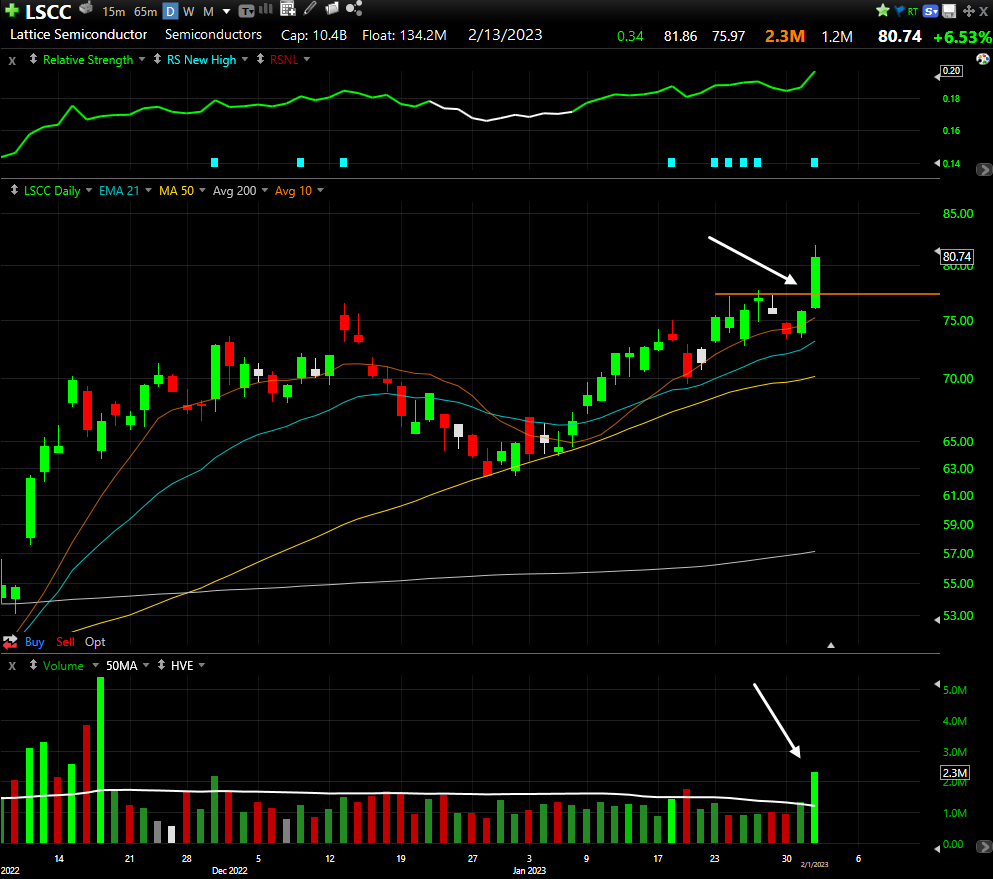Viewport: 993px width, 879px height.
Task: Click the 2.3M volume scale label
Action: coord(954,773)
